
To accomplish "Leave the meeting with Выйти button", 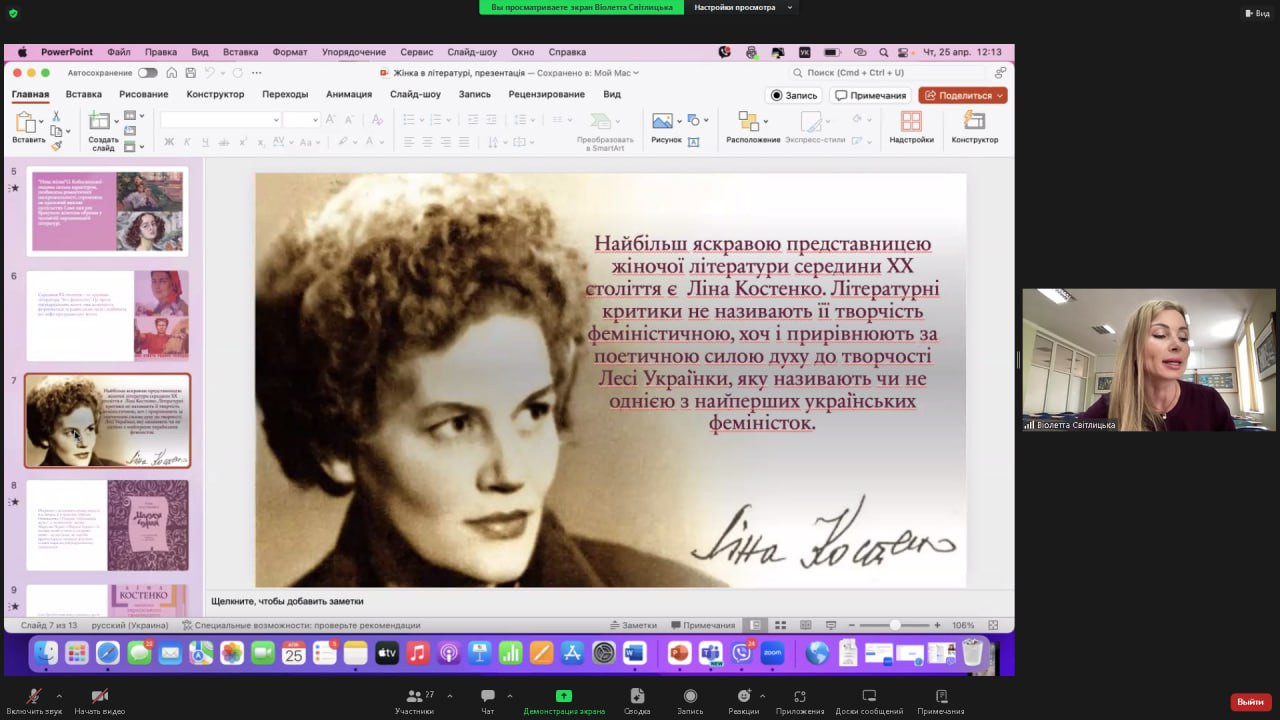I will (x=1250, y=702).
